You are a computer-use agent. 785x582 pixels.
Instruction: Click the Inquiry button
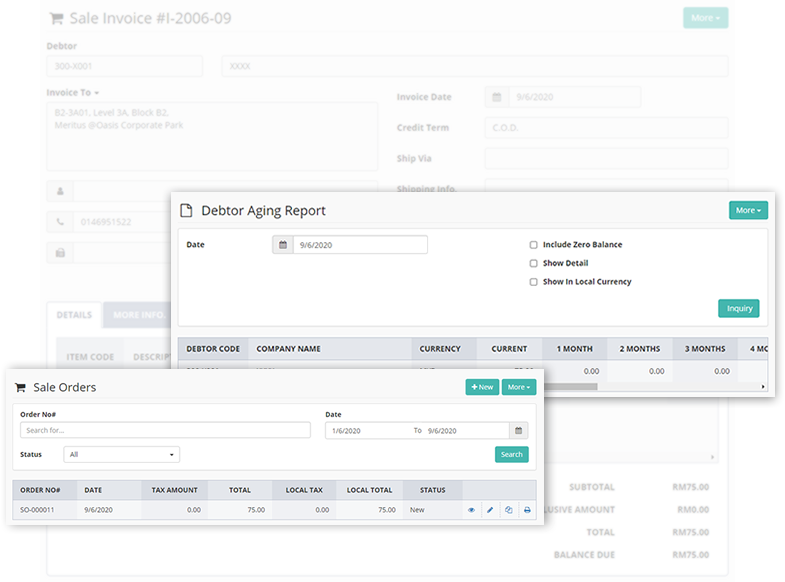click(738, 308)
